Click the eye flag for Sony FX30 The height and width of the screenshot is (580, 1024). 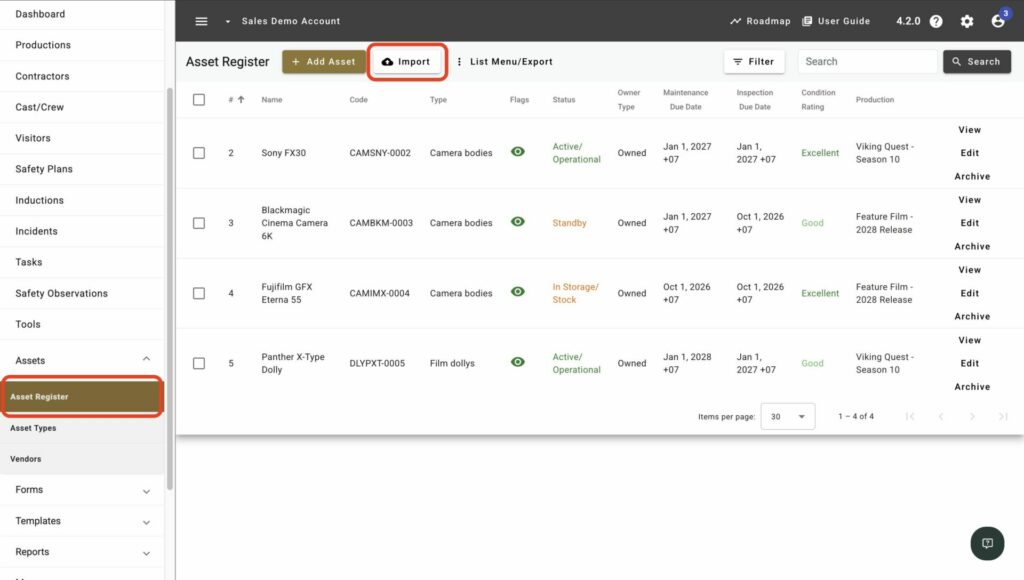[518, 152]
